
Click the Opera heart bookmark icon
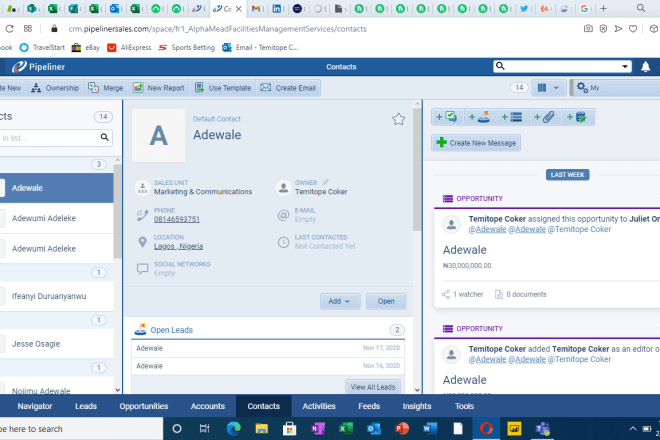pos(633,29)
